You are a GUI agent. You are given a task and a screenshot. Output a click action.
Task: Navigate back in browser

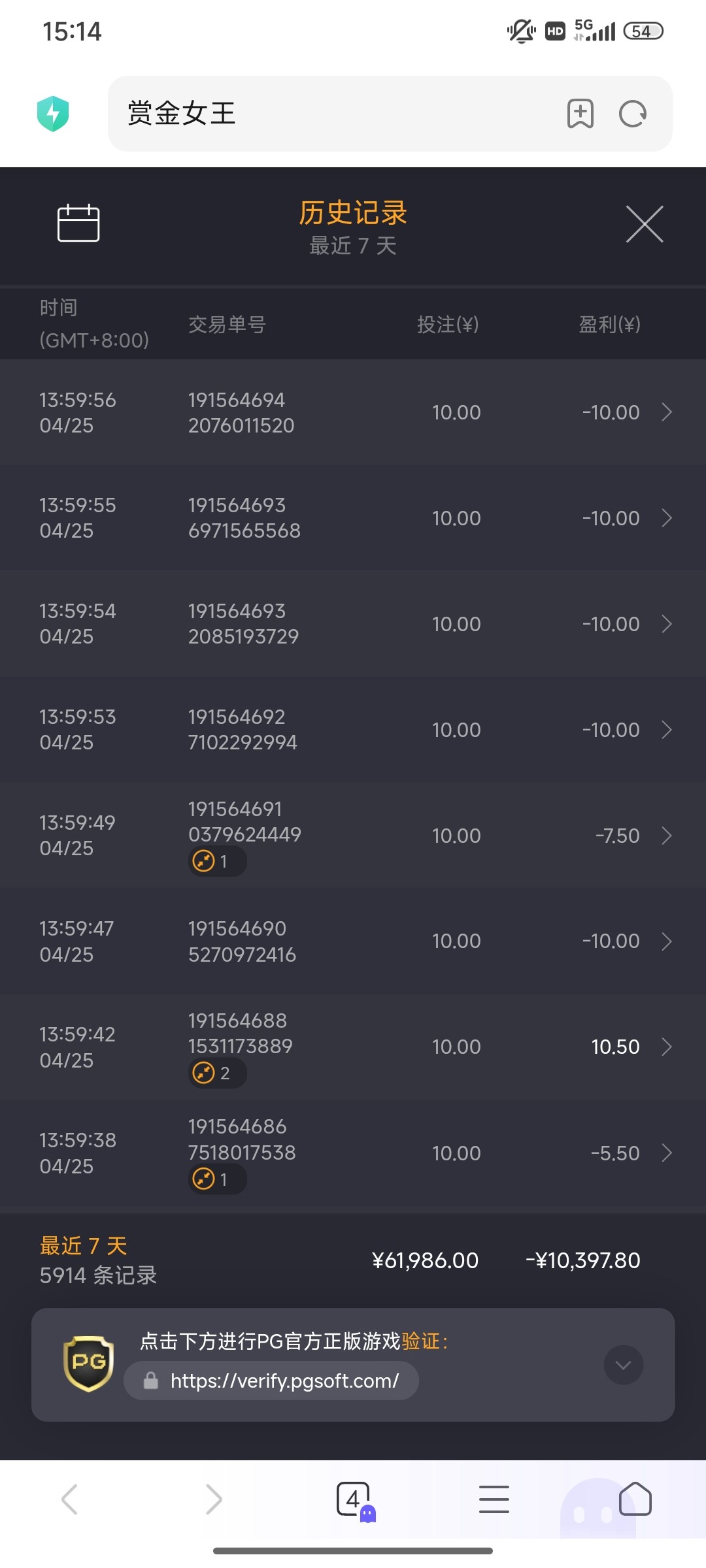click(70, 1499)
